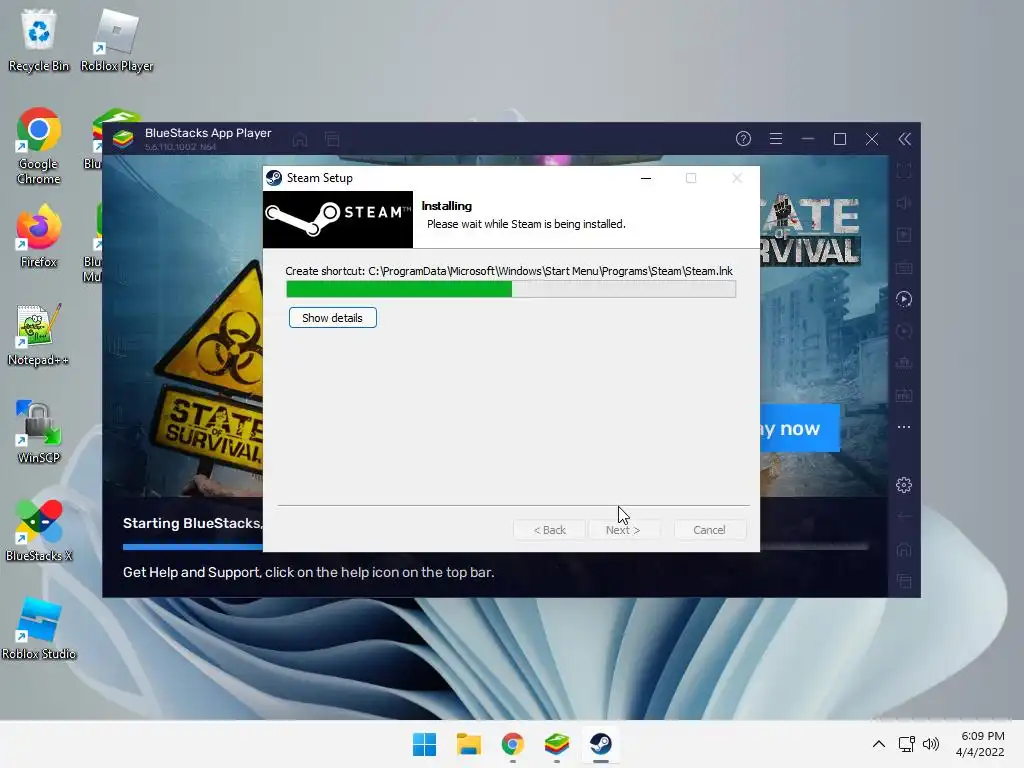
Task: Click BlueStacks sidebar fullscreen icon
Action: coord(904,171)
